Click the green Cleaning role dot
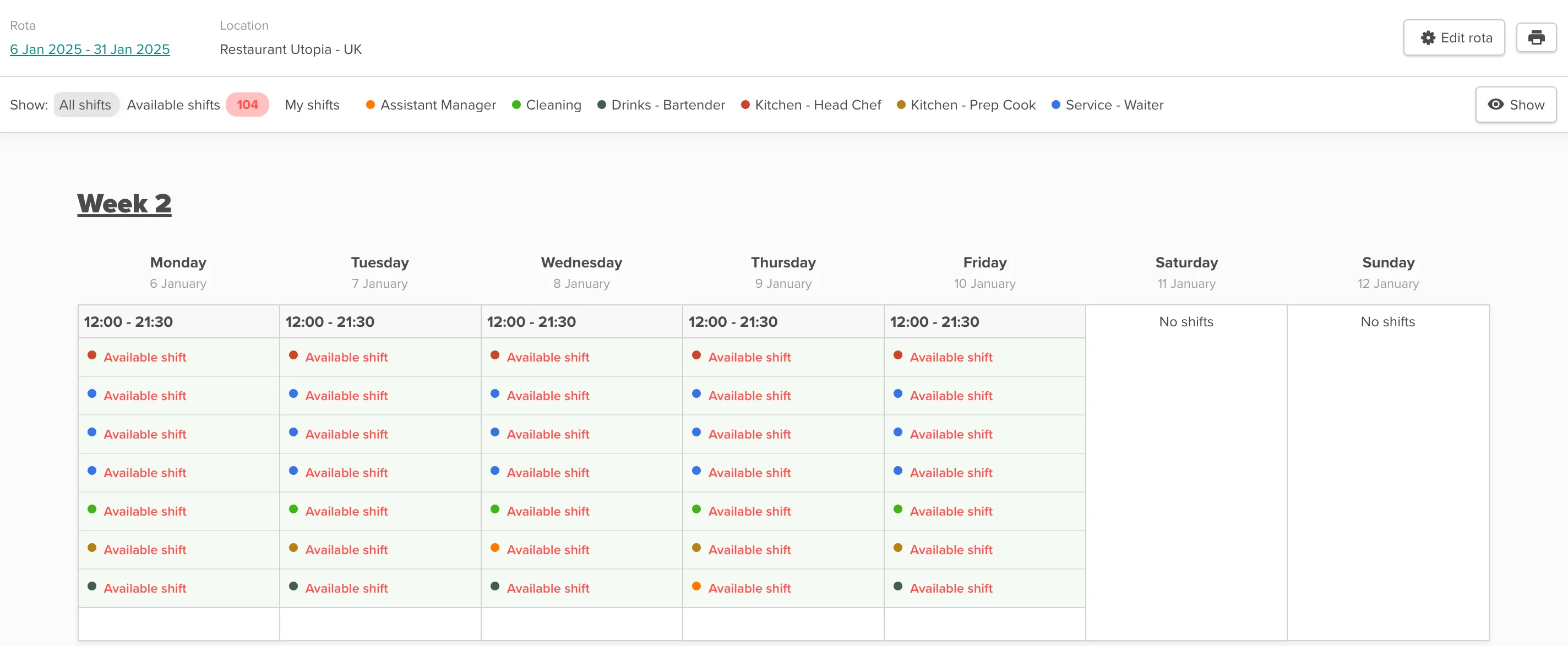 (516, 104)
